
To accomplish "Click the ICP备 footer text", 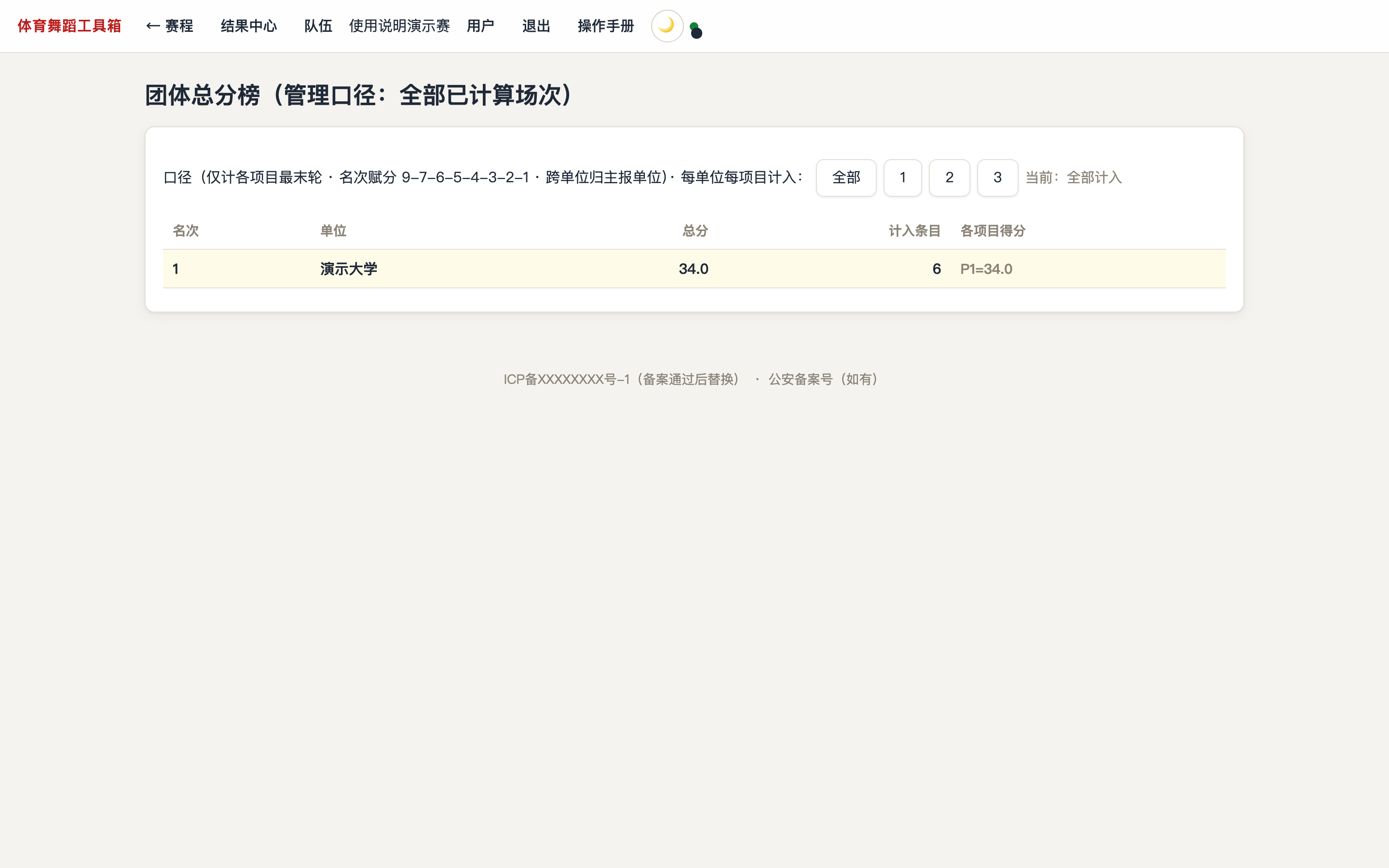I will point(622,379).
